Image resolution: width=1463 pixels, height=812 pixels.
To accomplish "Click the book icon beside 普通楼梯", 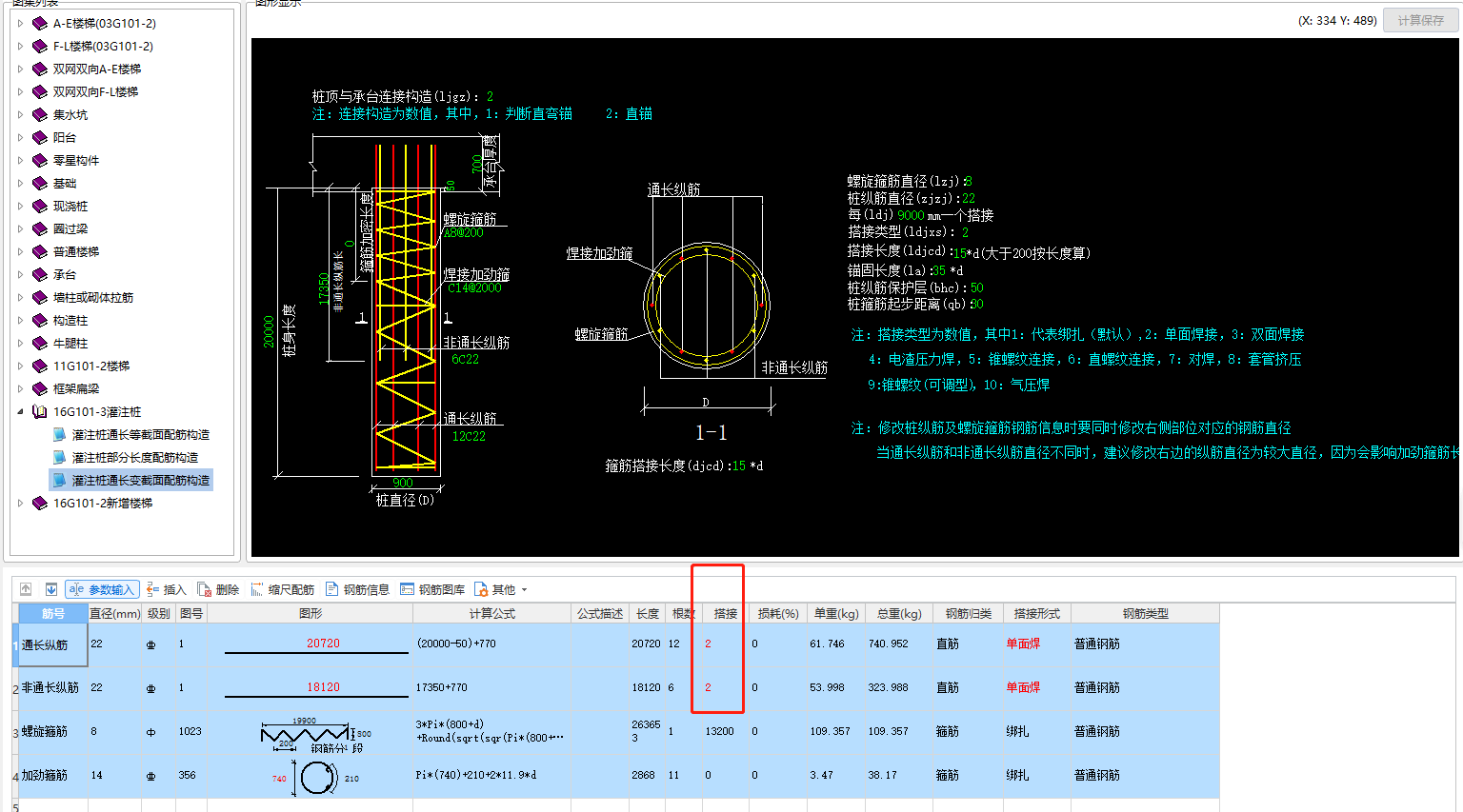I will [39, 251].
